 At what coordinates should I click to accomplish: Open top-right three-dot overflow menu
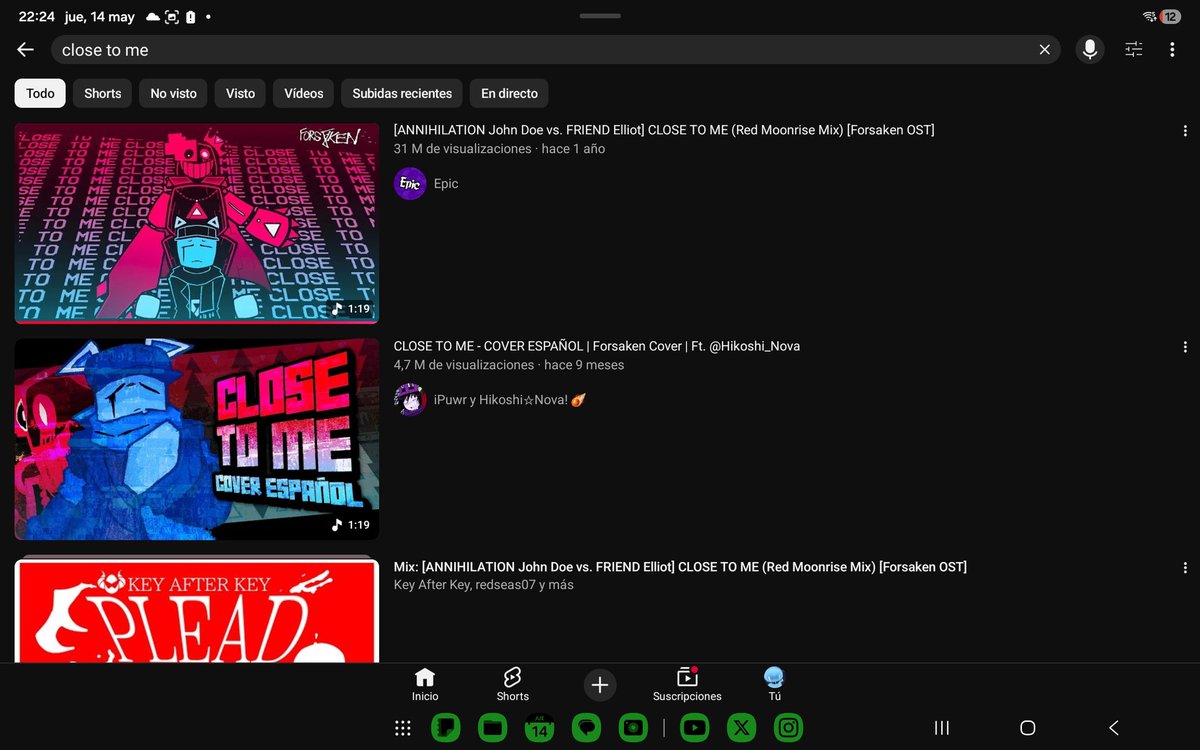pos(1172,50)
